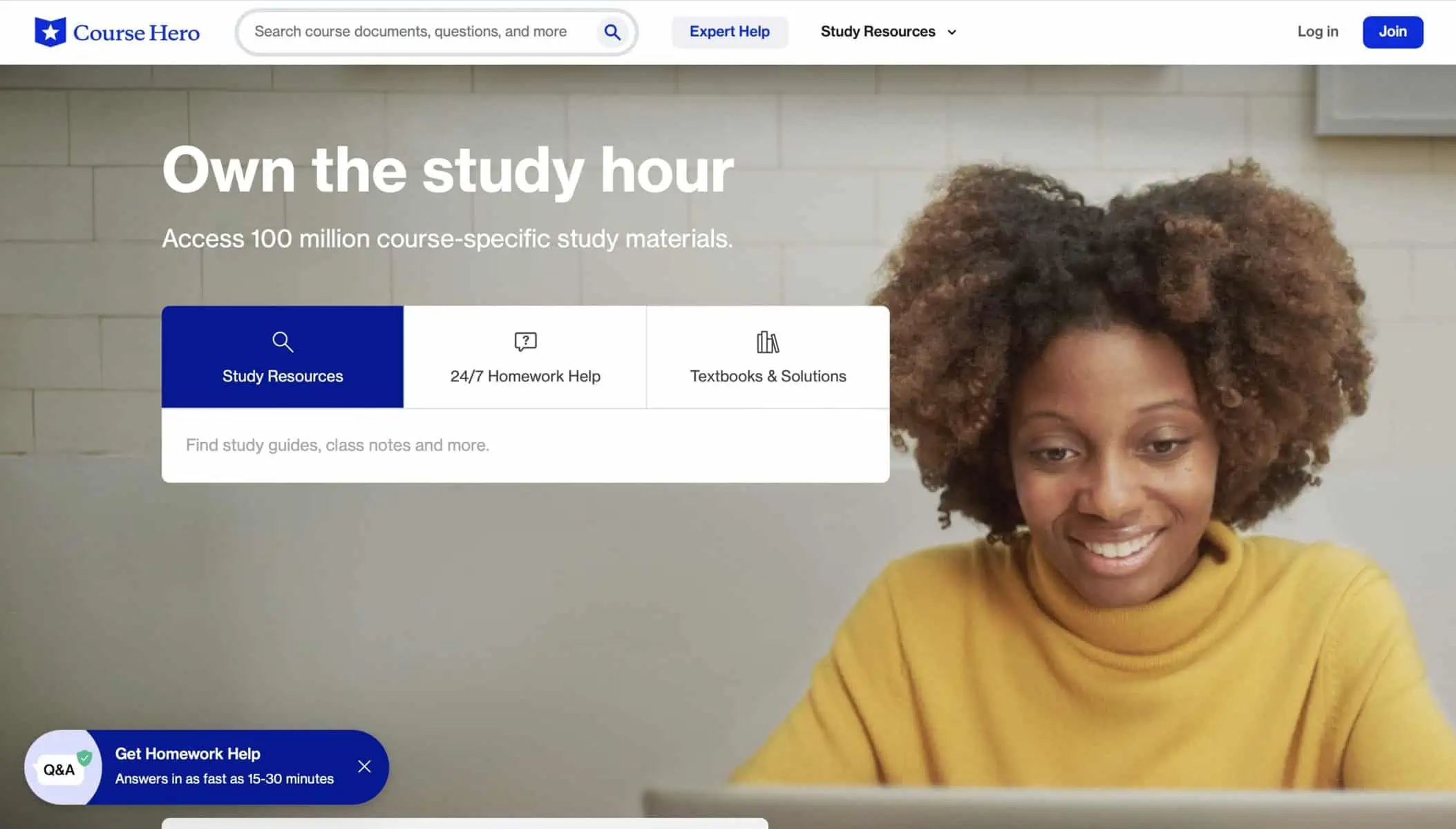
Task: Dismiss the Get Homework Help banner
Action: (364, 767)
